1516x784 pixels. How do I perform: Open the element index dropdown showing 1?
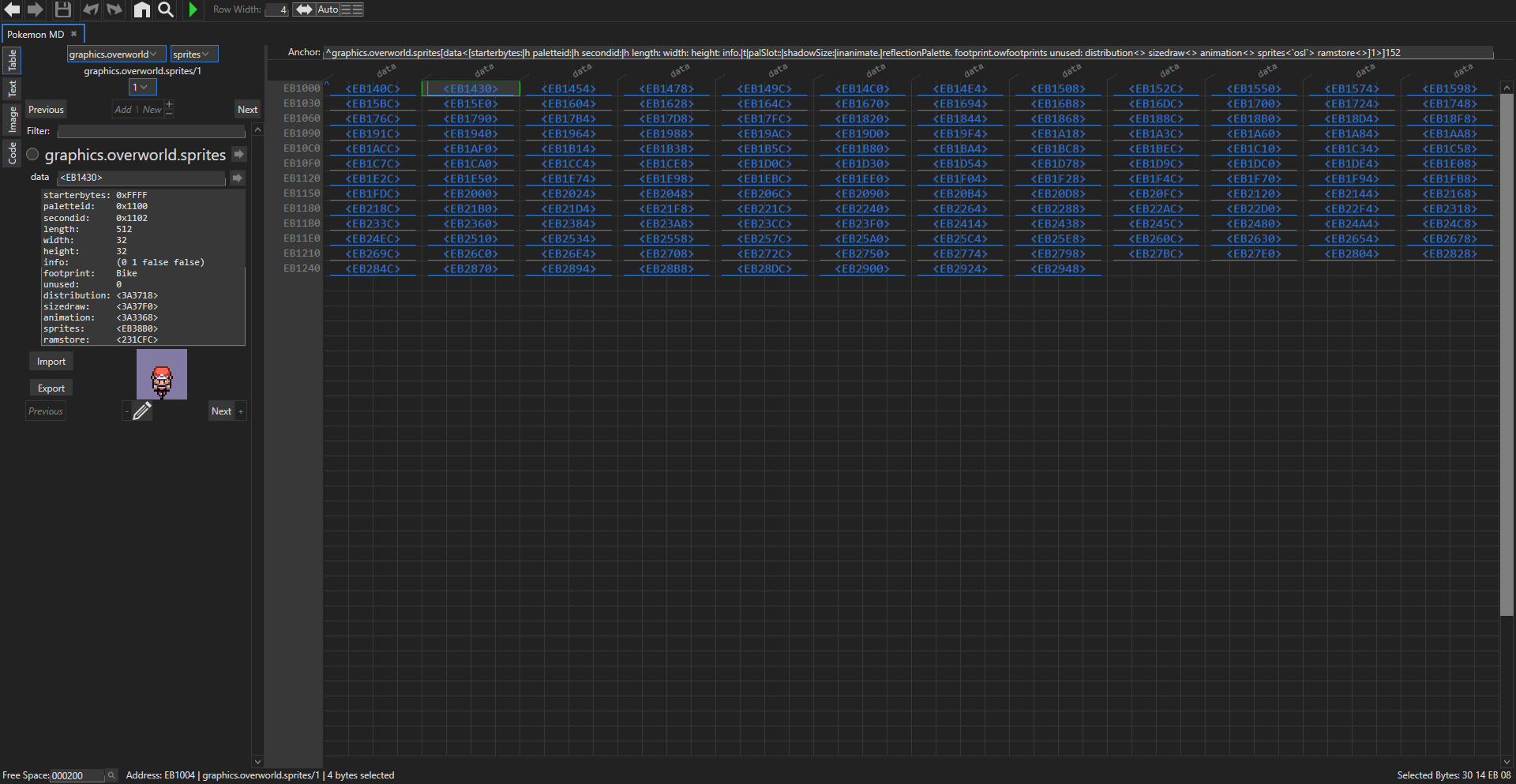[143, 87]
